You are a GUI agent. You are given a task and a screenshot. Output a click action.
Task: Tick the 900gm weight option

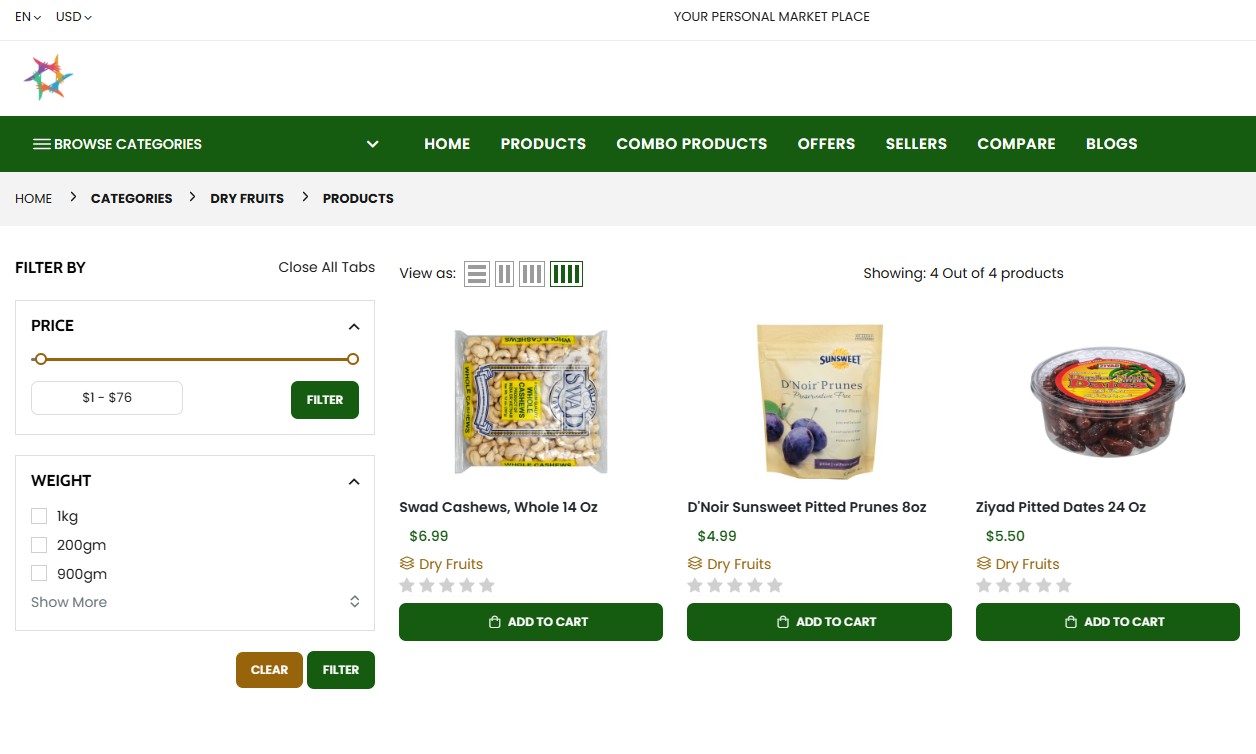point(39,574)
